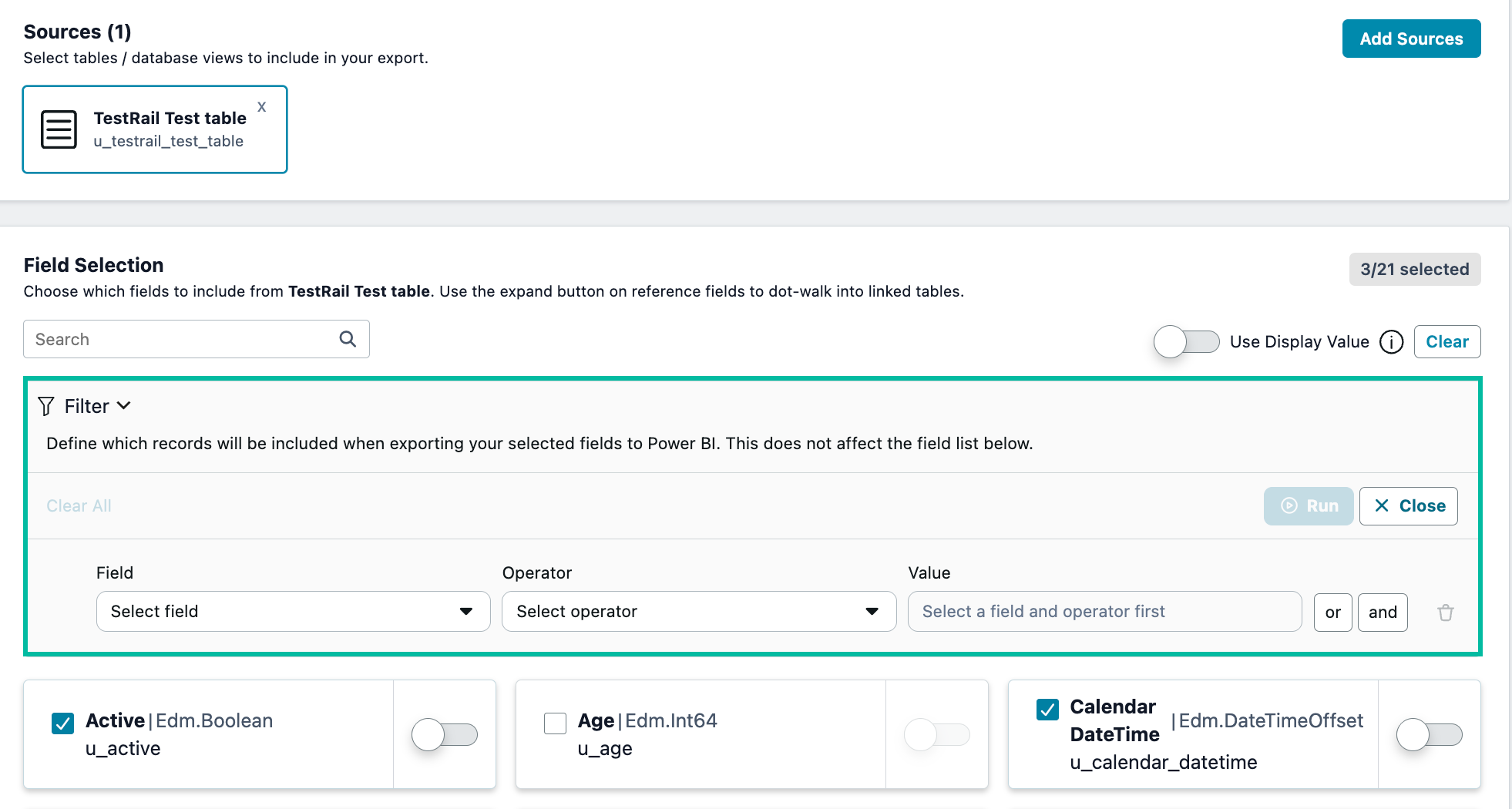Add an 'or' condition
The height and width of the screenshot is (809, 1512).
pos(1333,613)
